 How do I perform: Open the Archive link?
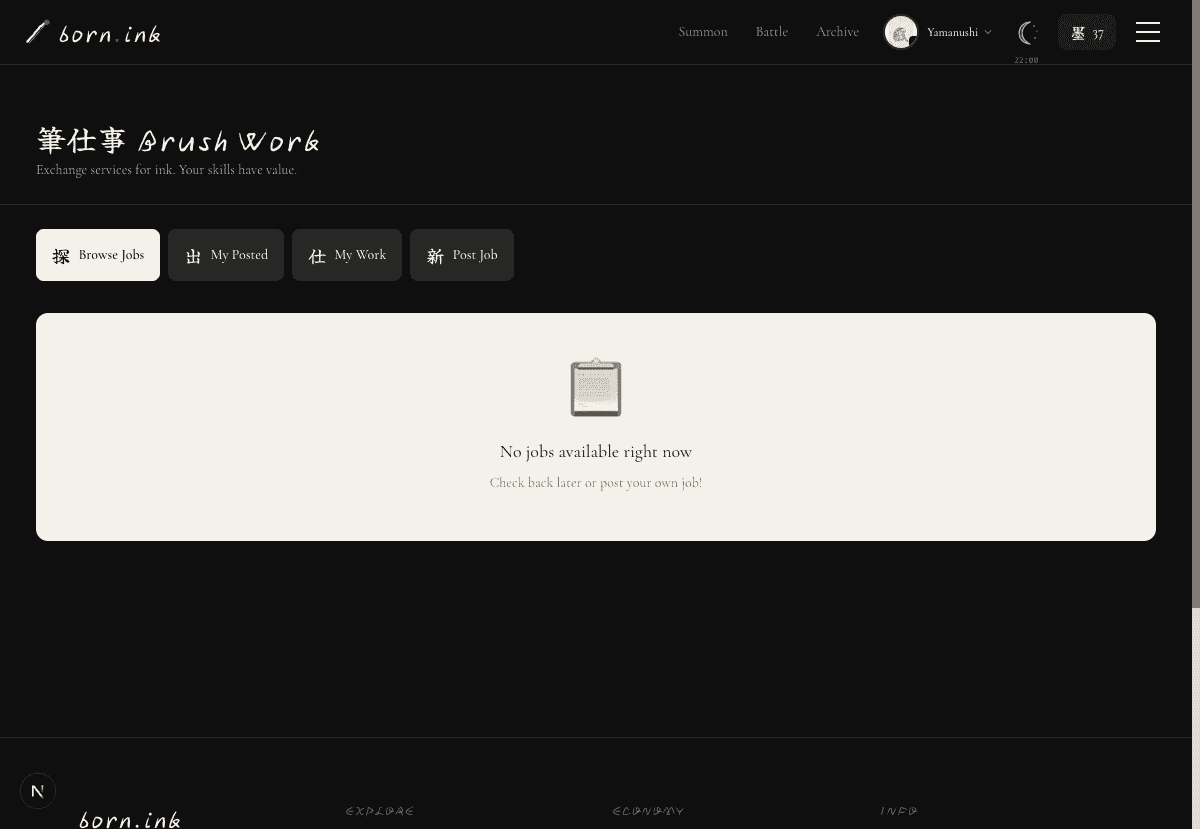tap(837, 32)
